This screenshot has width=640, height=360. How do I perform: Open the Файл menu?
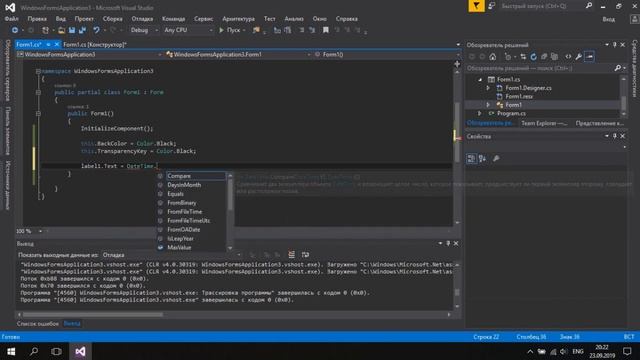[x=11, y=19]
